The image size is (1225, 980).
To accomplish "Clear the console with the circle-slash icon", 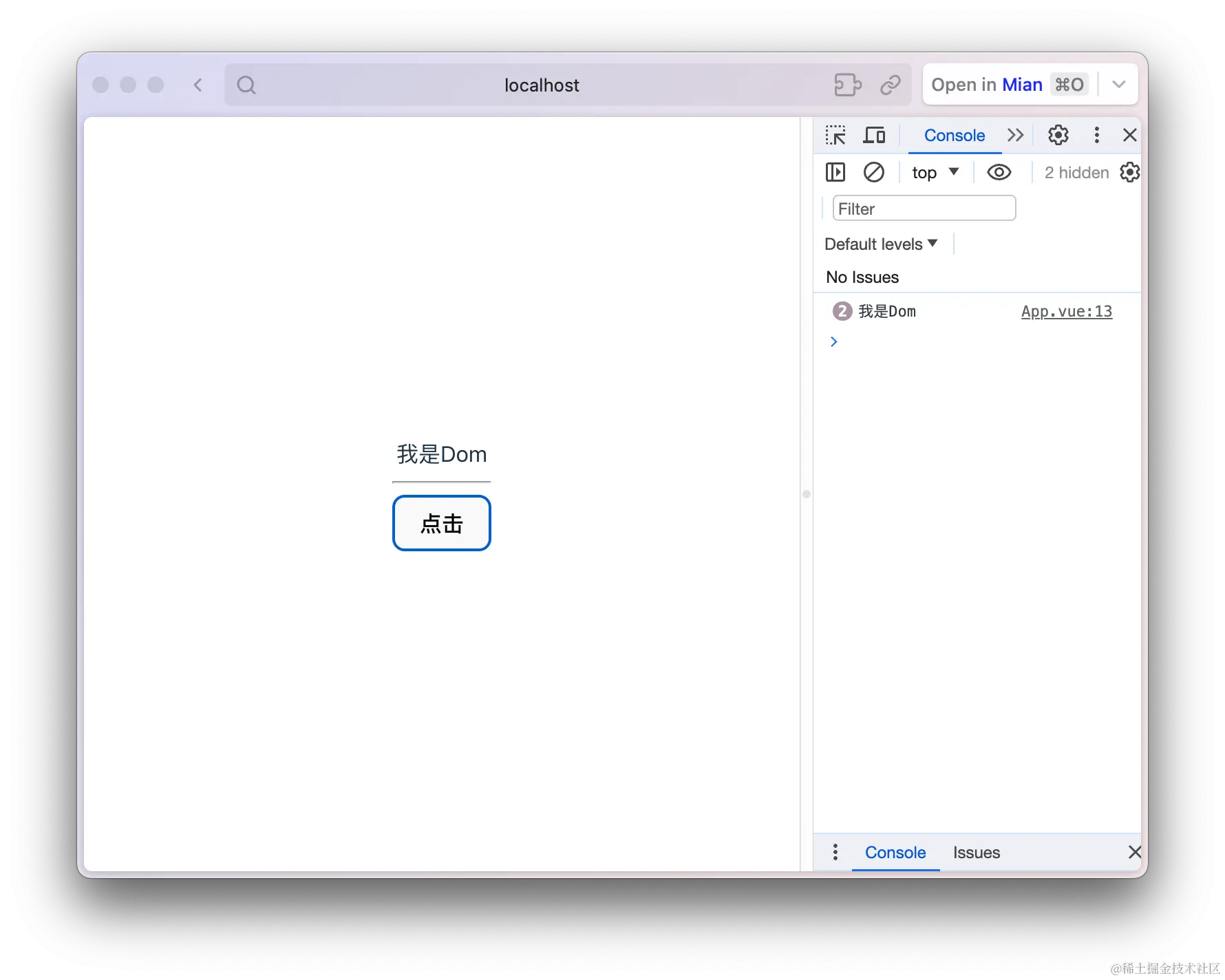I will (x=874, y=172).
